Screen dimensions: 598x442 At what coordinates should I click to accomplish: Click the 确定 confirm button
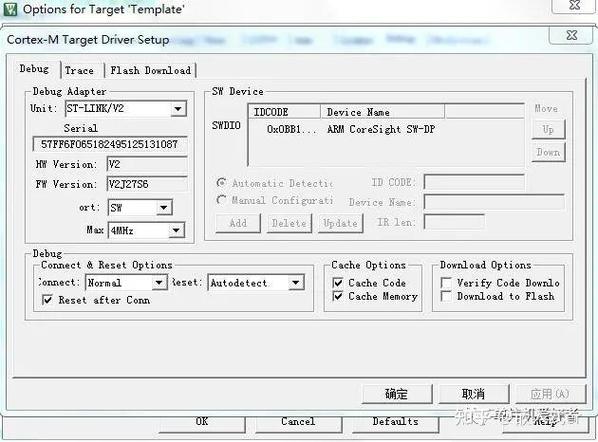[x=397, y=394]
